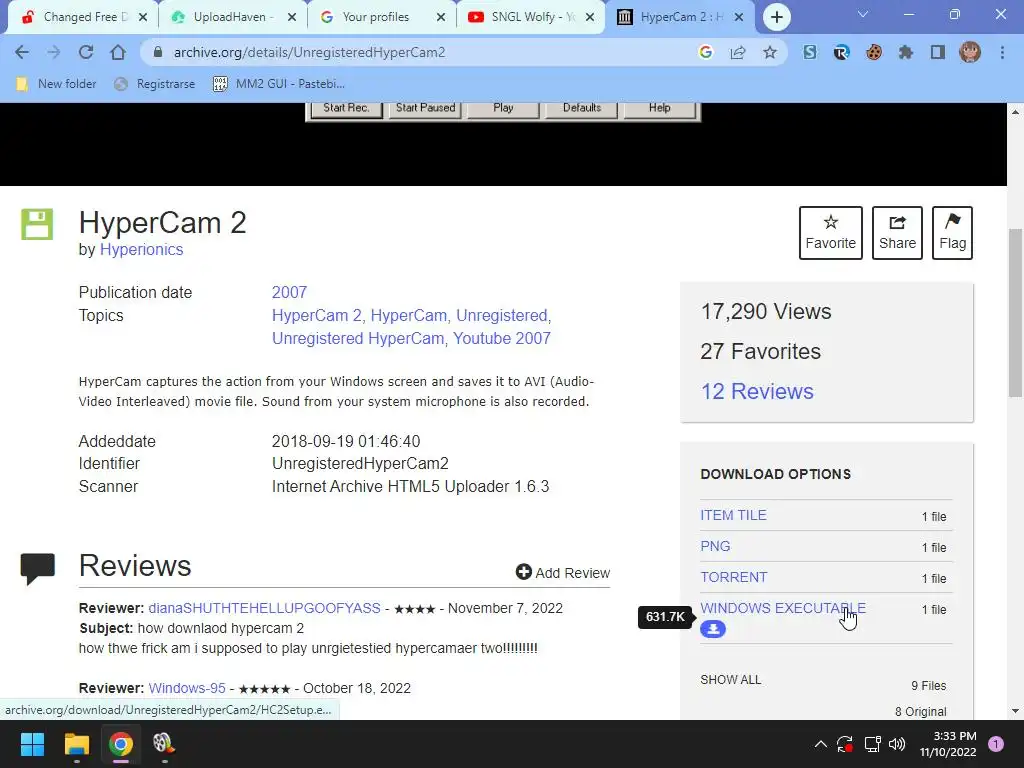This screenshot has width=1024, height=768.
Task: Click the Chrome taskbar icon
Action: (121, 743)
